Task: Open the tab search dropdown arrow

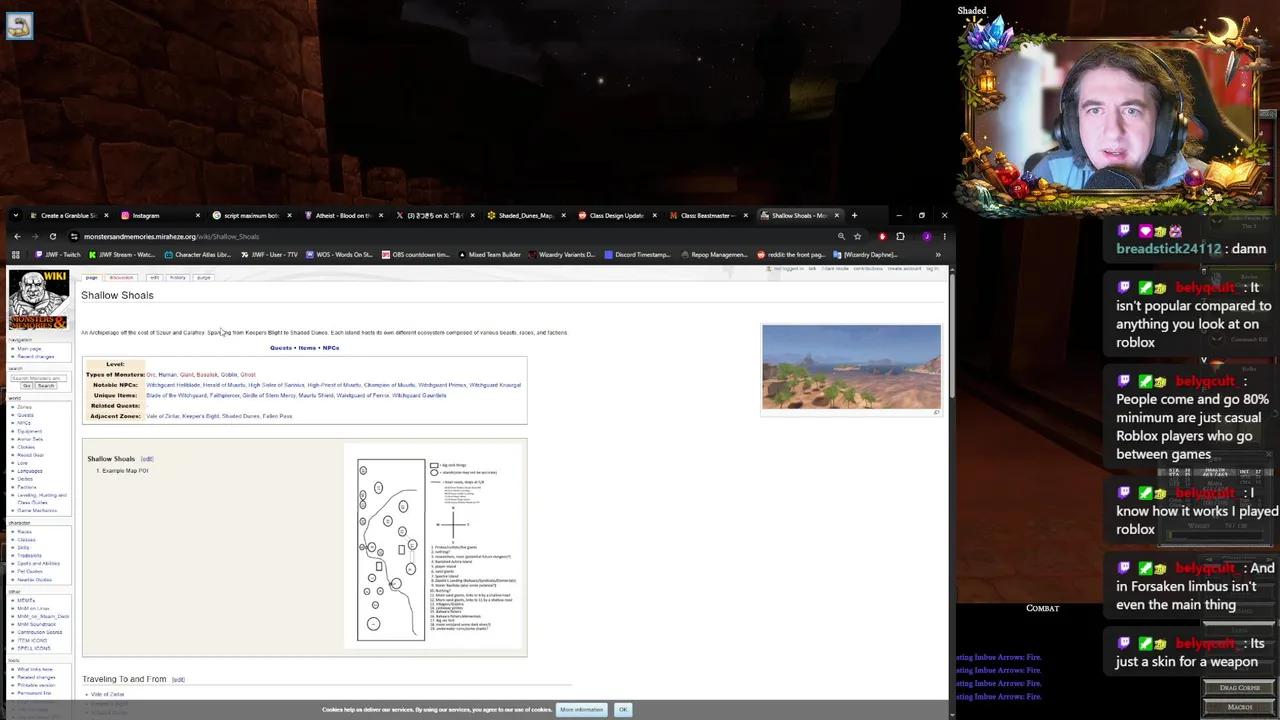Action: tap(16, 215)
